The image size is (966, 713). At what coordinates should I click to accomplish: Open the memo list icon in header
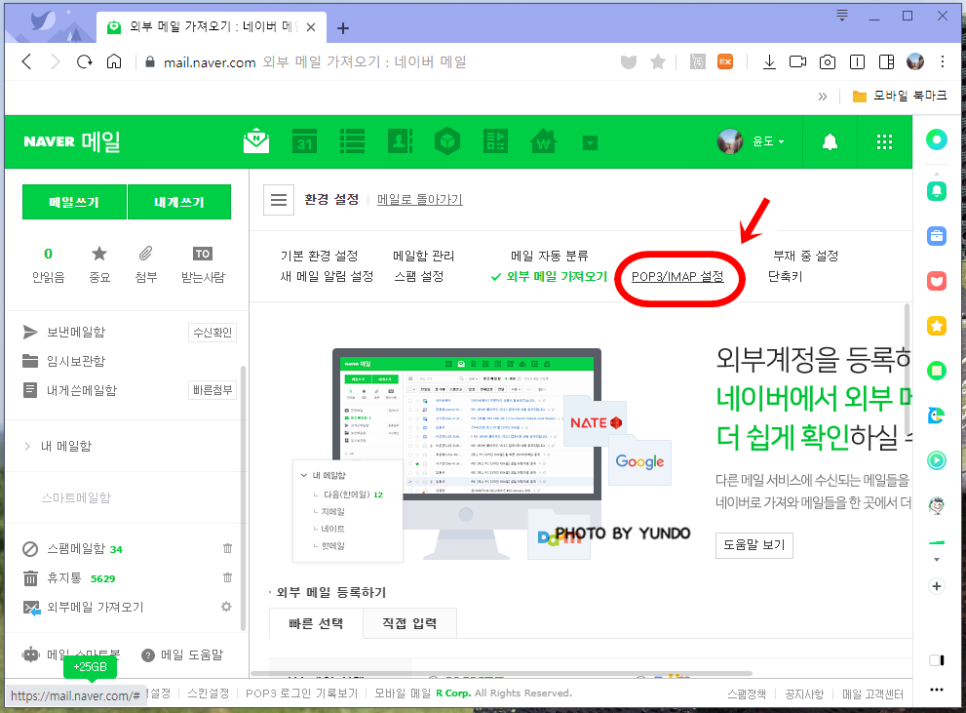(x=352, y=142)
